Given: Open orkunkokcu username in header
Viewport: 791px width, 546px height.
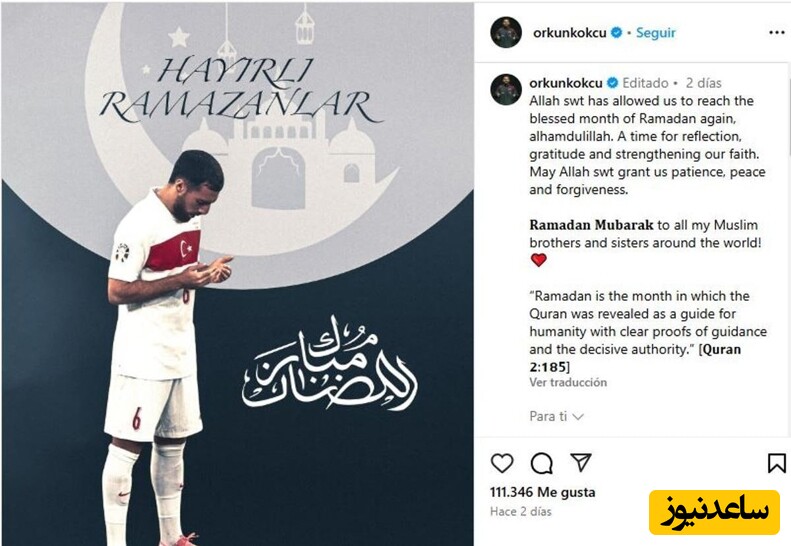Looking at the screenshot, I should pos(570,33).
